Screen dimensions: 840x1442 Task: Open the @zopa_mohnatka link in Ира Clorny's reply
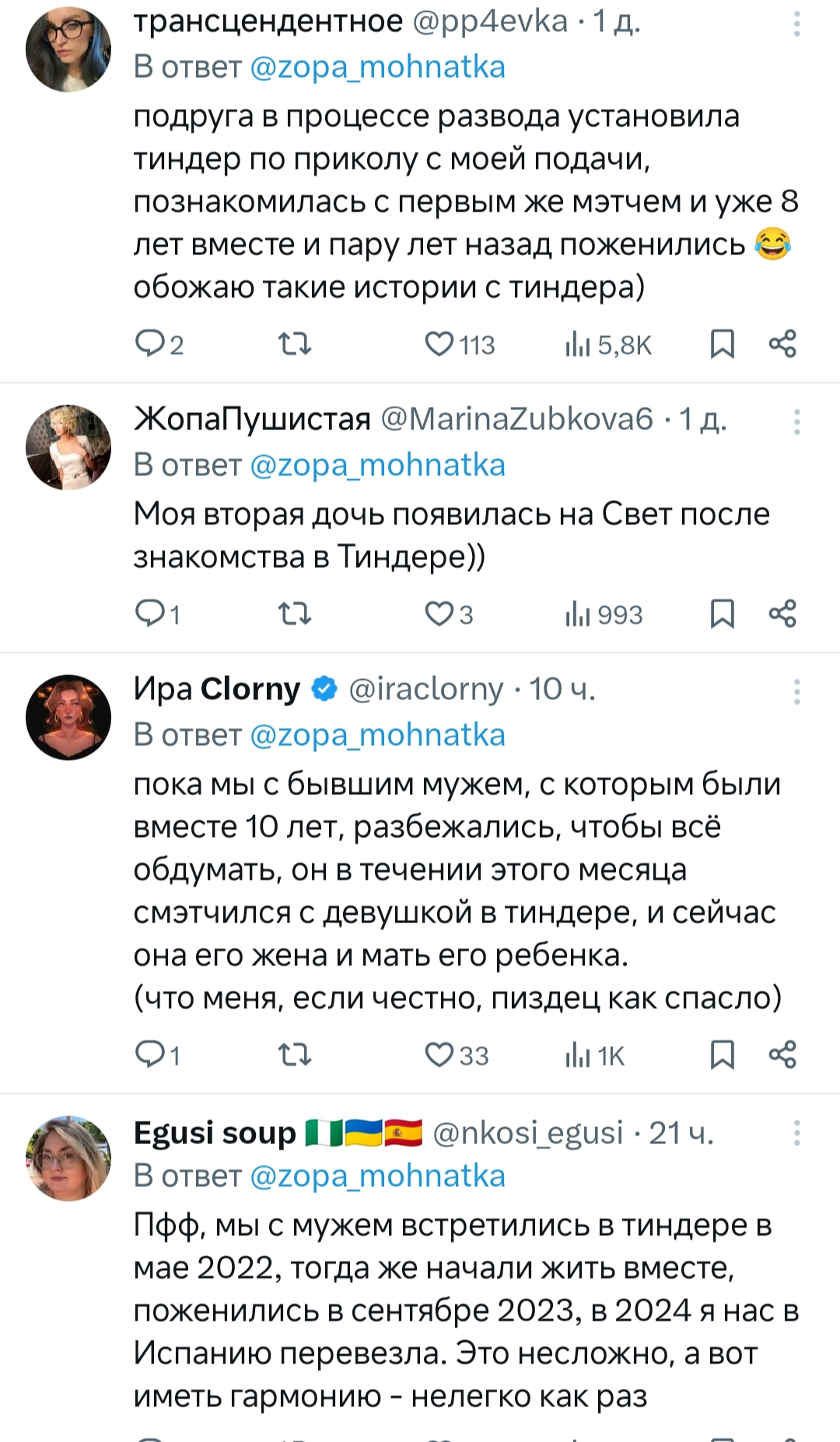[377, 735]
